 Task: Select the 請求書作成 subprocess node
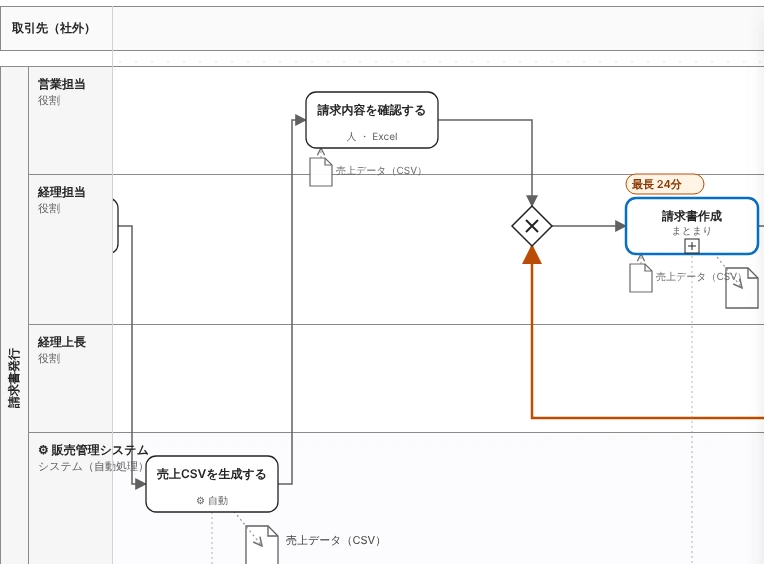pyautogui.click(x=692, y=226)
